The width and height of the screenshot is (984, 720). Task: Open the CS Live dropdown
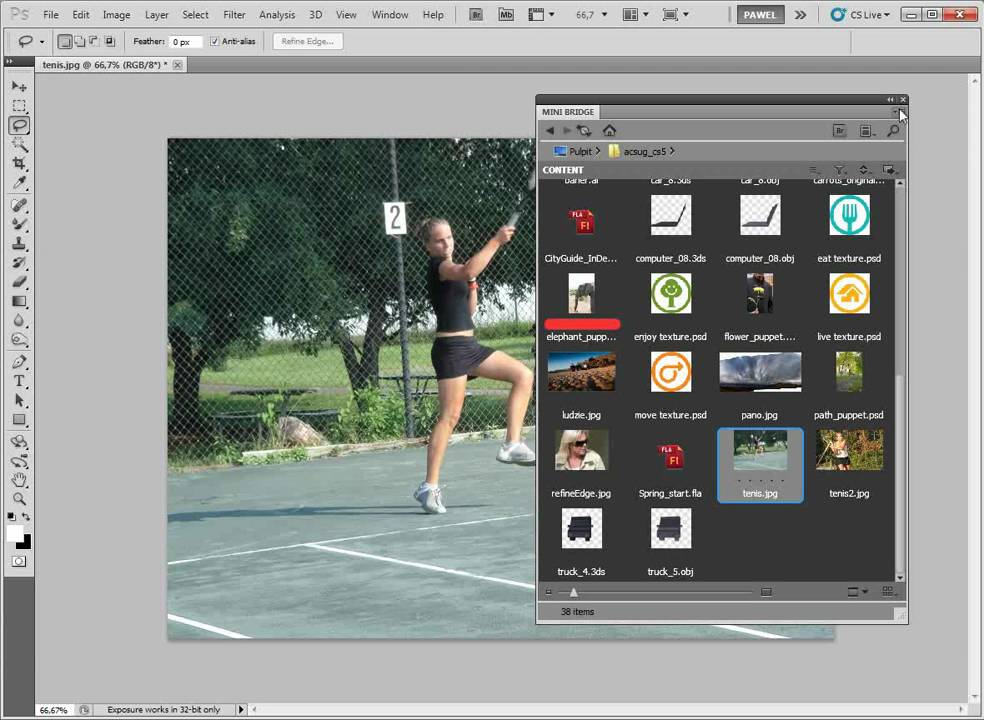point(860,14)
